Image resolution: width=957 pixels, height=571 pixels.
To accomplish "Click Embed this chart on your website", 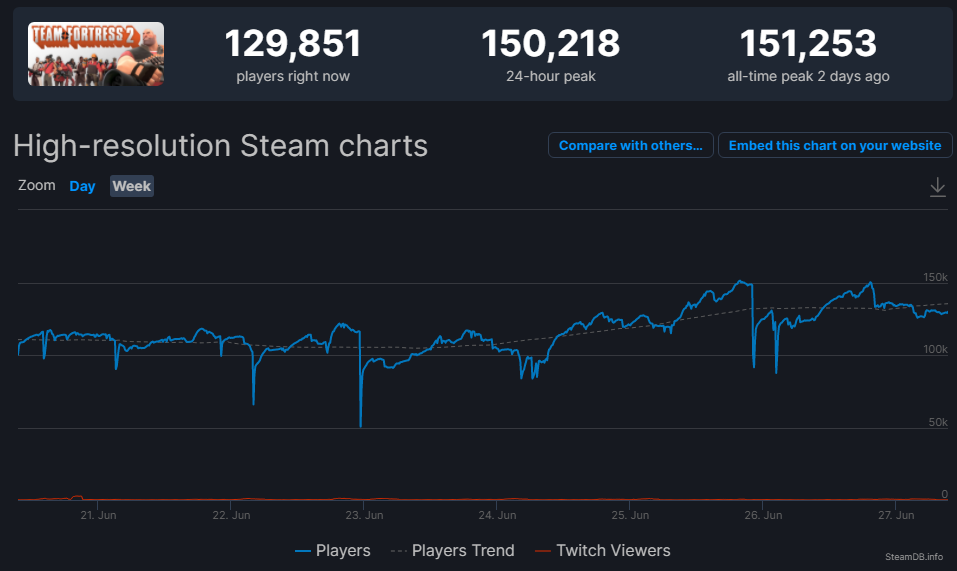I will pos(835,145).
